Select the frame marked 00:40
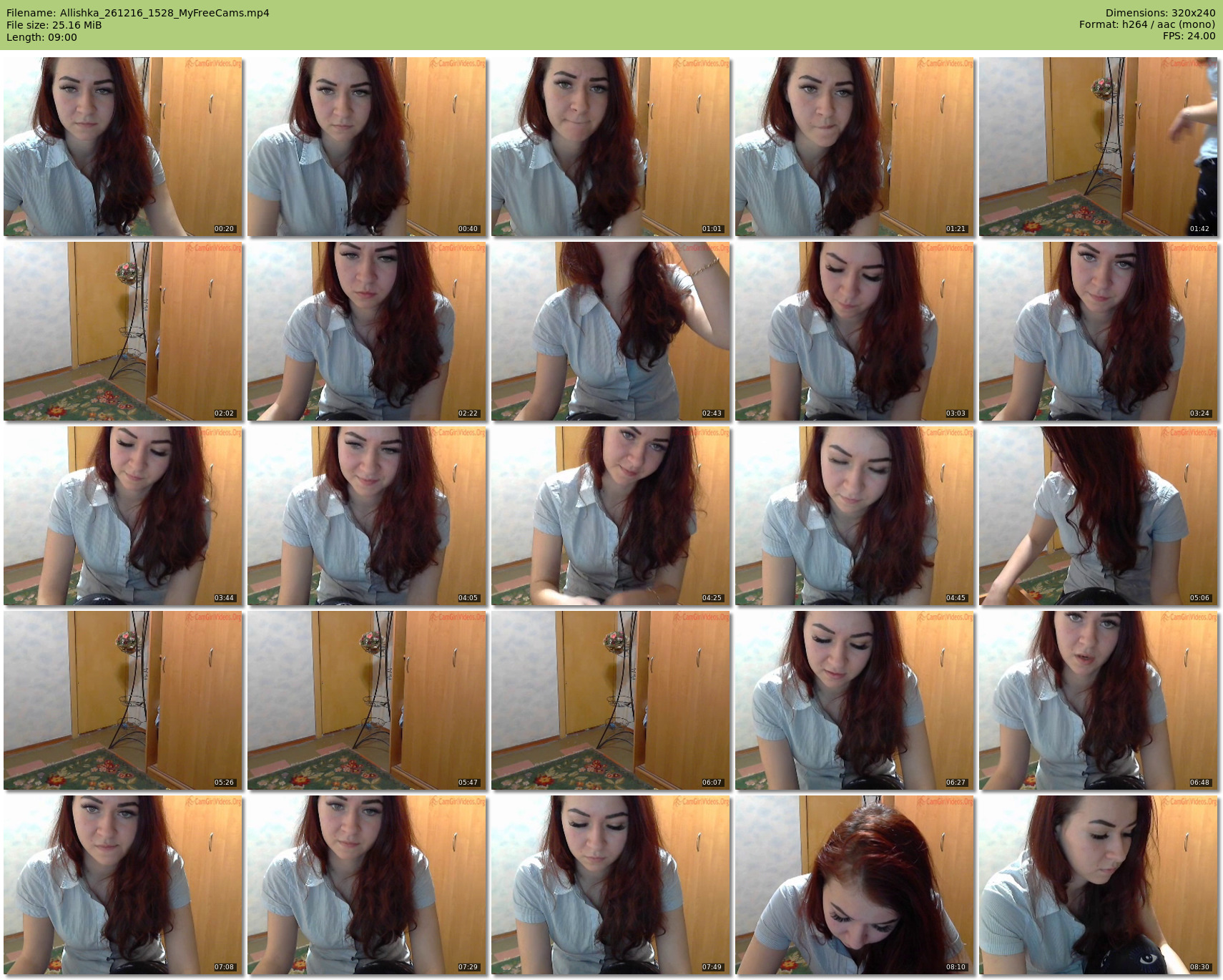Image resolution: width=1223 pixels, height=980 pixels. tap(367, 147)
